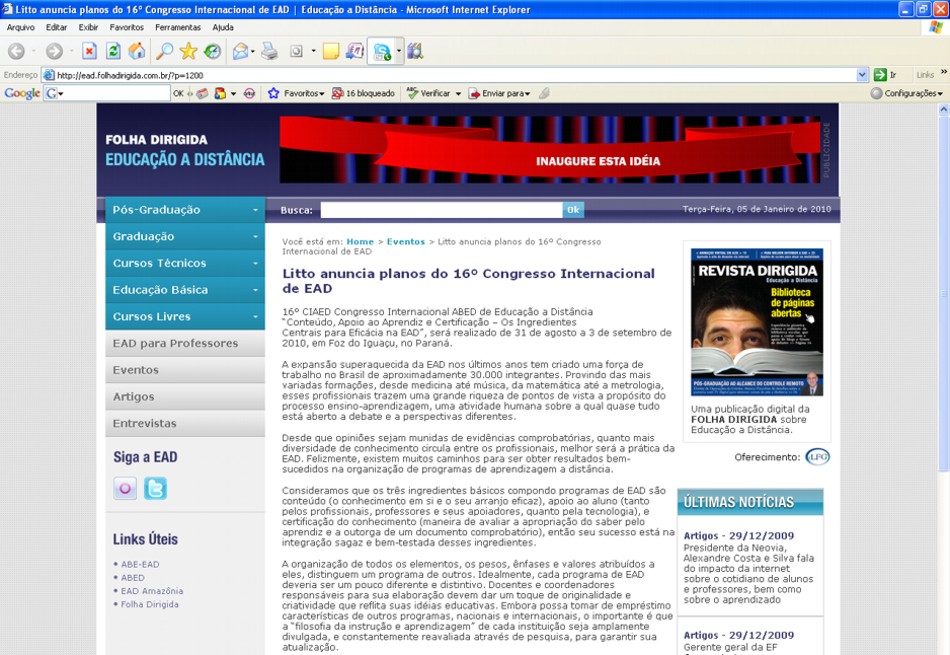Click the yellow sticky note toolbar icon
Image resolution: width=950 pixels, height=655 pixels.
pos(331,52)
